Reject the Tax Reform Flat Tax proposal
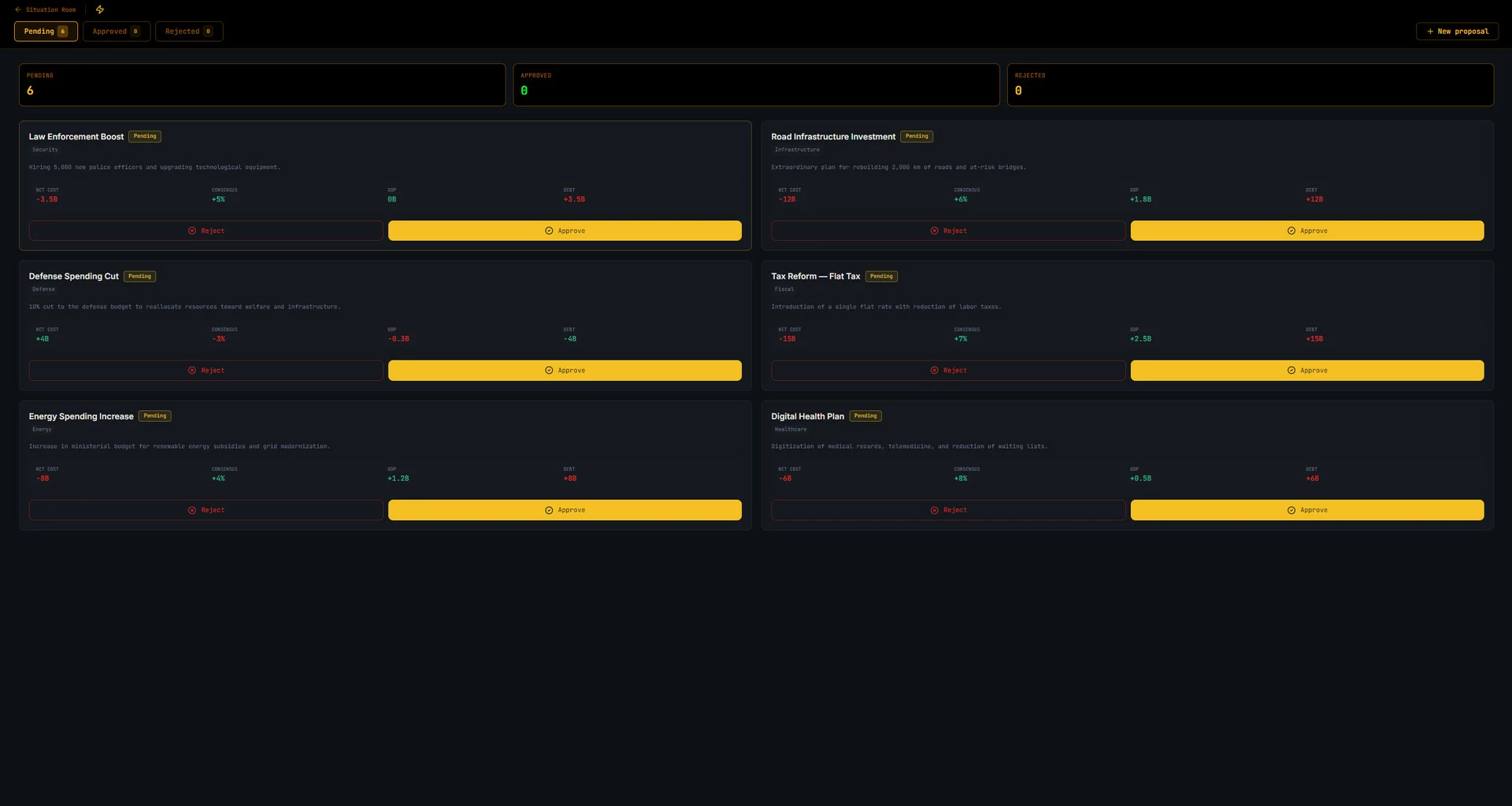This screenshot has height=806, width=1512. pyautogui.click(x=948, y=370)
